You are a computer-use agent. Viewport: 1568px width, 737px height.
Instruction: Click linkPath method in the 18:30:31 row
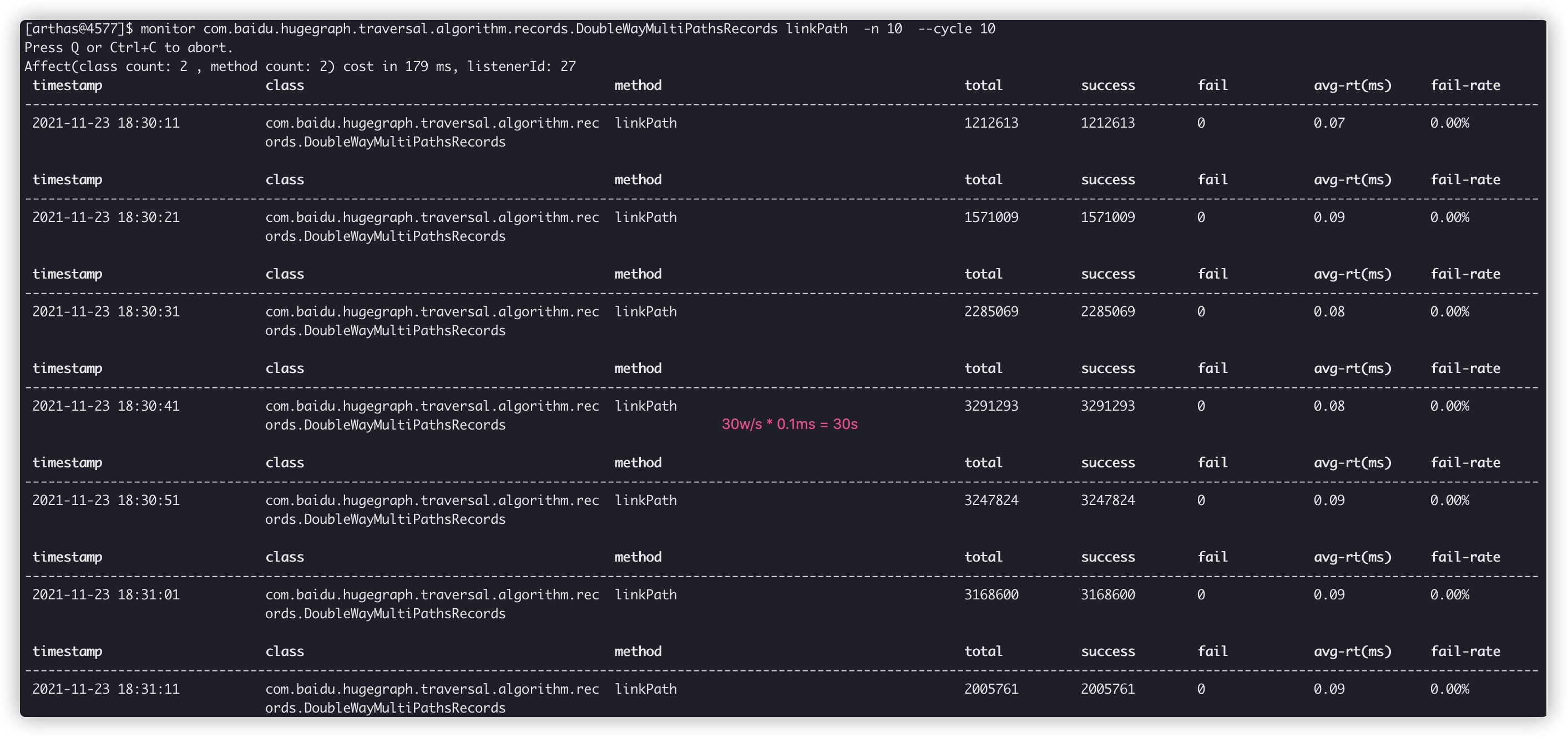click(645, 311)
